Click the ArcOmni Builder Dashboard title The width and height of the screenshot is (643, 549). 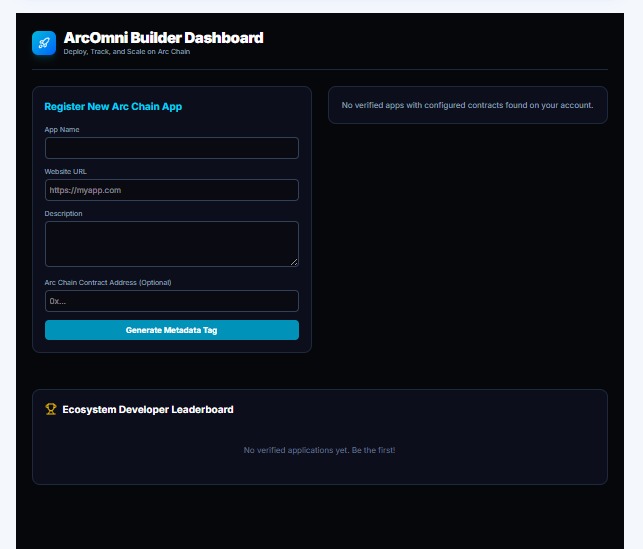164,38
